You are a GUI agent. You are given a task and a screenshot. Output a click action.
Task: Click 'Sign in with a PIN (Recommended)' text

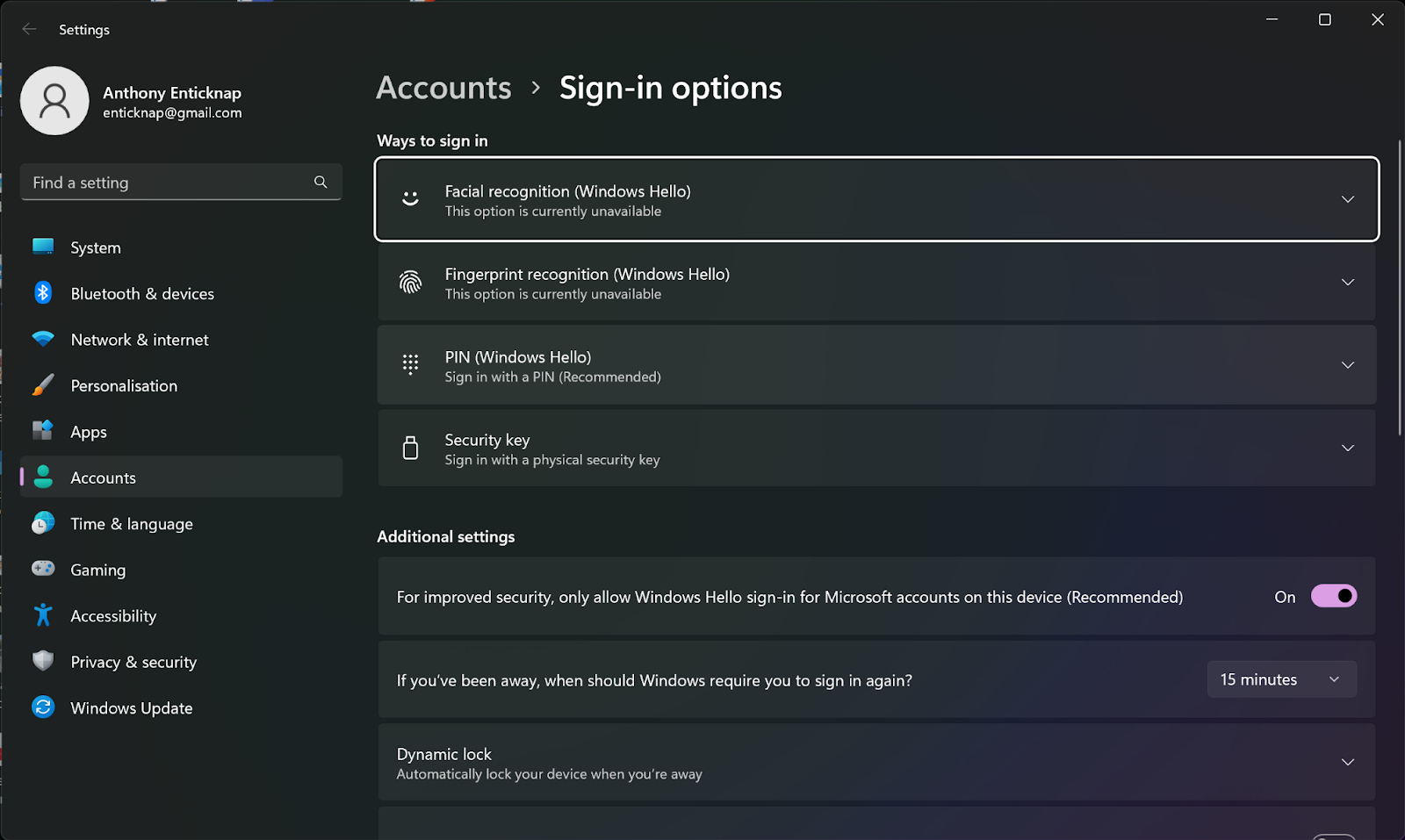552,377
